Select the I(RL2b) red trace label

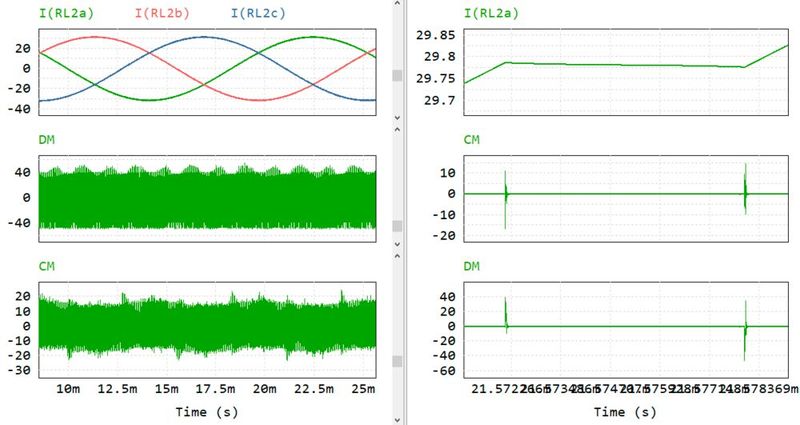pos(162,13)
